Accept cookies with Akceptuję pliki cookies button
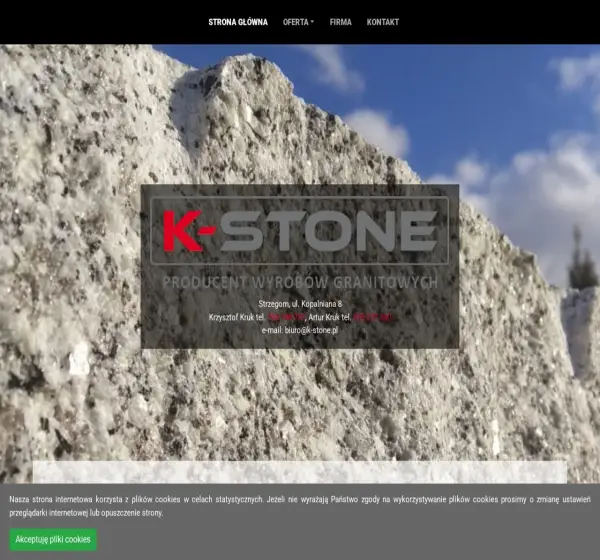Screen dimensions: 600x560 tap(53, 539)
